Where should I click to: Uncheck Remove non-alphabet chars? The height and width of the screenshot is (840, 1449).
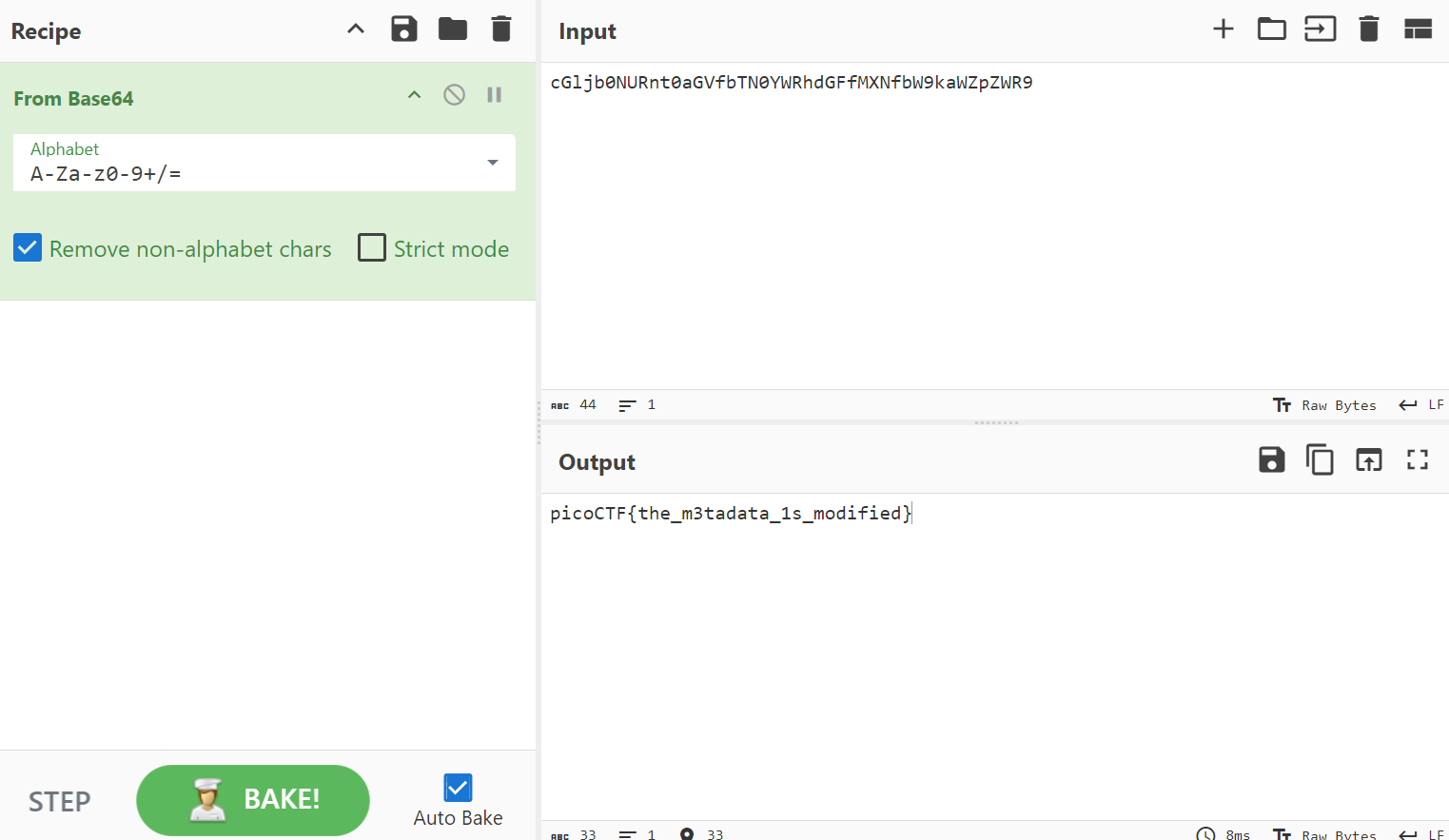[28, 248]
